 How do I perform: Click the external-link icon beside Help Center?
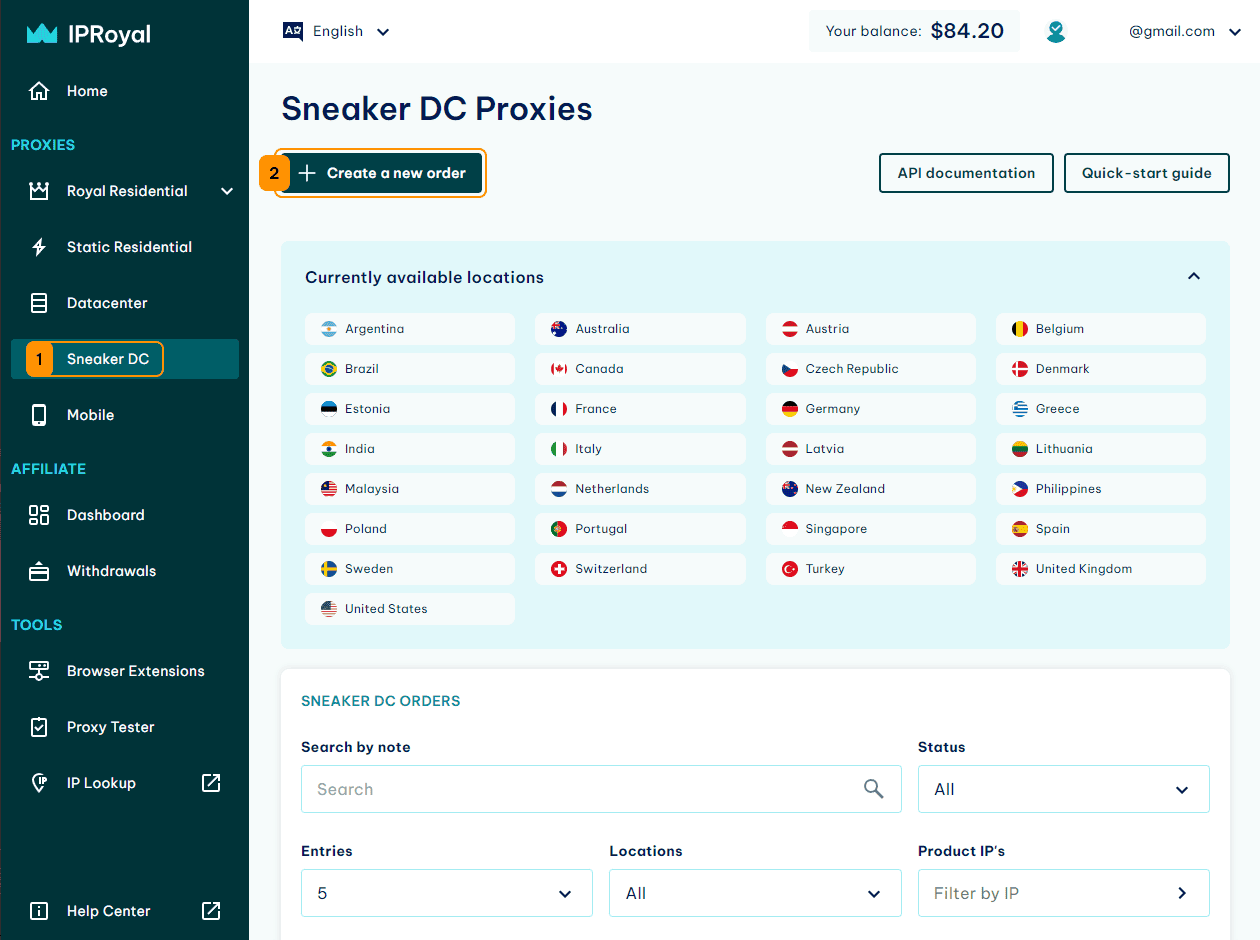point(211,911)
